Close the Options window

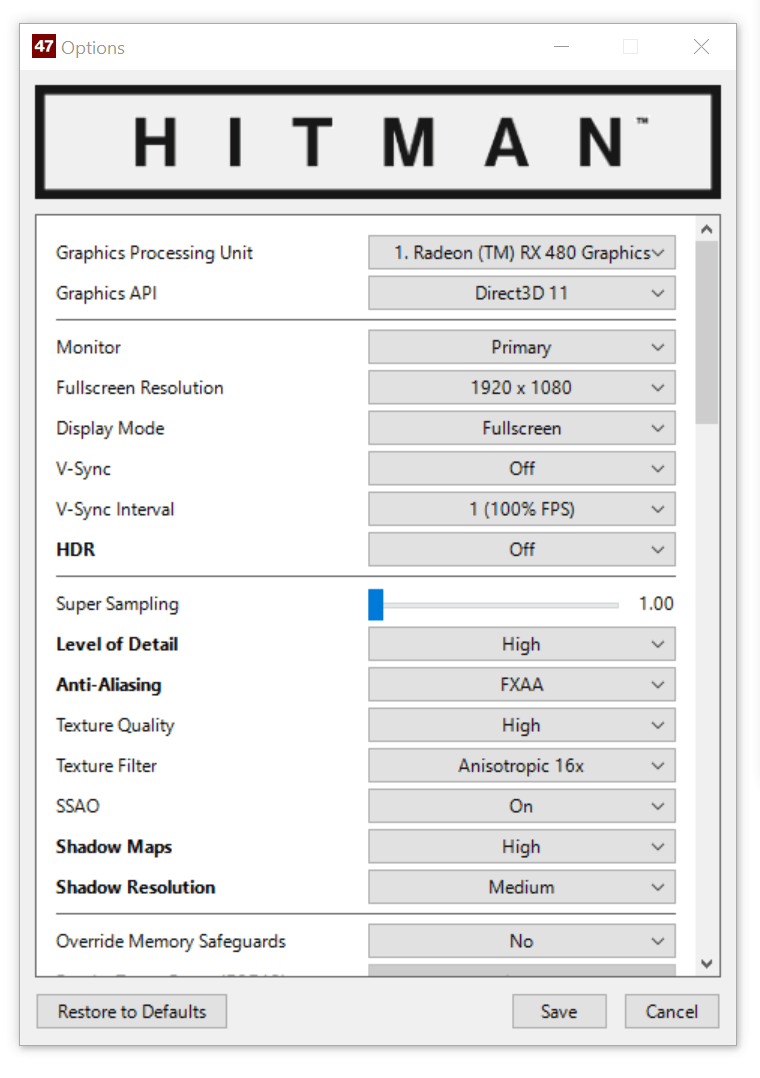702,47
